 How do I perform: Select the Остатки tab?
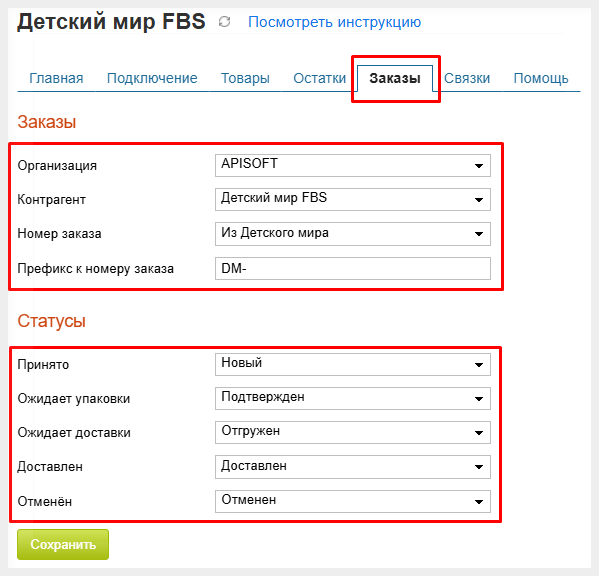tap(319, 78)
